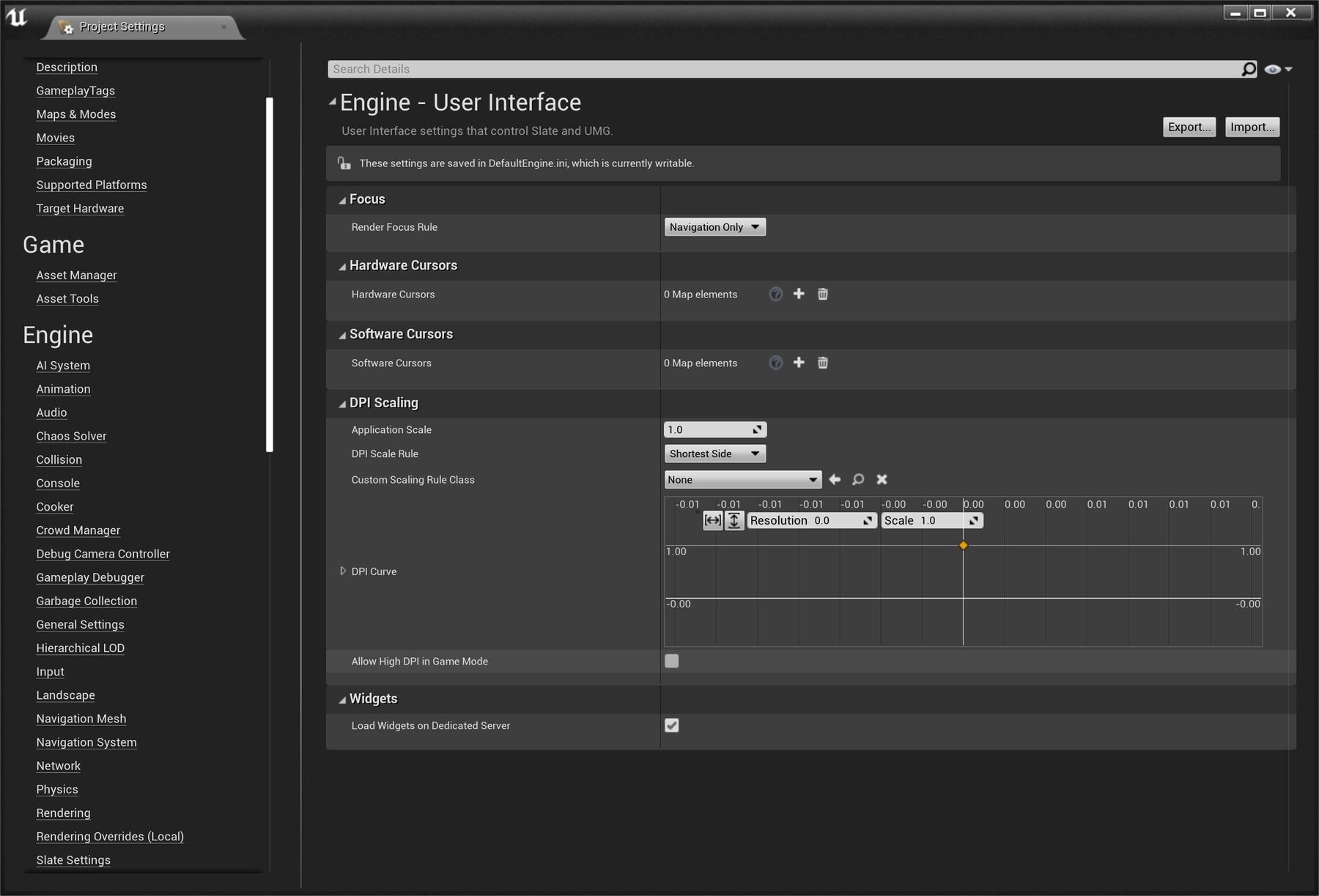Fit DPI curve vertically
The width and height of the screenshot is (1319, 896).
click(734, 521)
